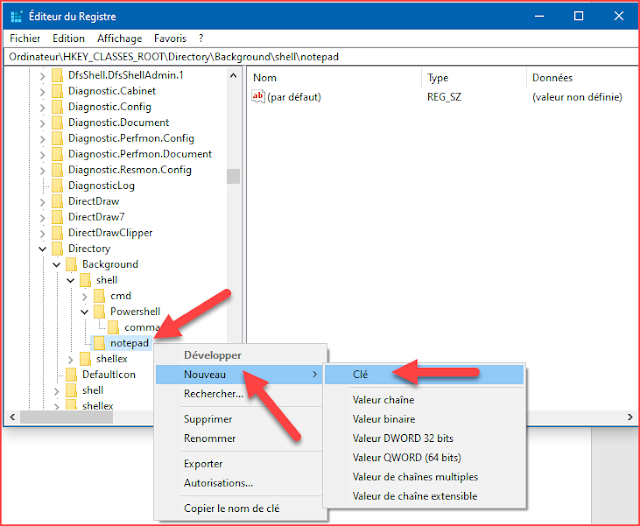The width and height of the screenshot is (640, 526).
Task: Click the ab string icon of (par défaut)
Action: pos(258,97)
